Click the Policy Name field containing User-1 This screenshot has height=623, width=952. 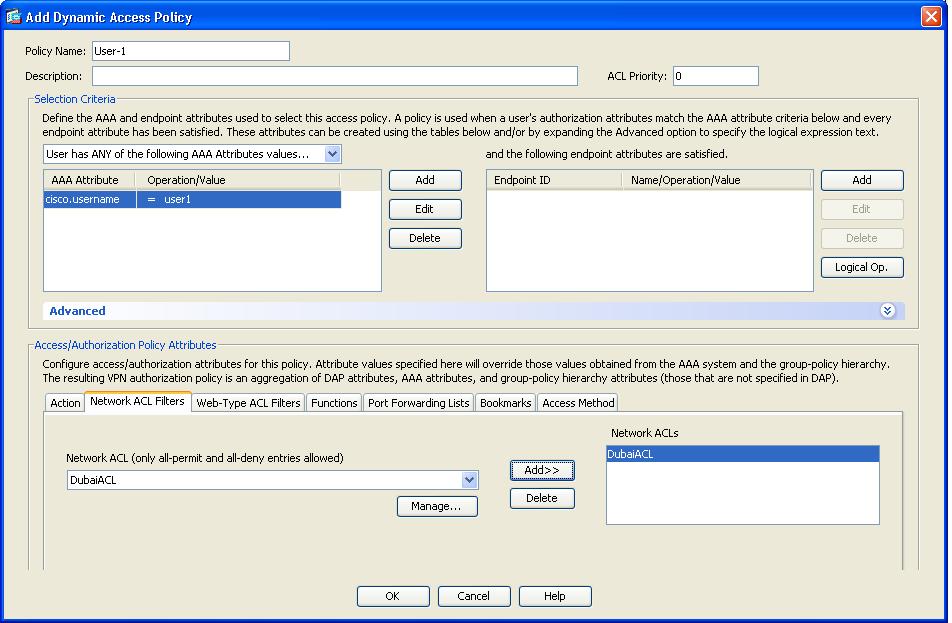coord(191,51)
